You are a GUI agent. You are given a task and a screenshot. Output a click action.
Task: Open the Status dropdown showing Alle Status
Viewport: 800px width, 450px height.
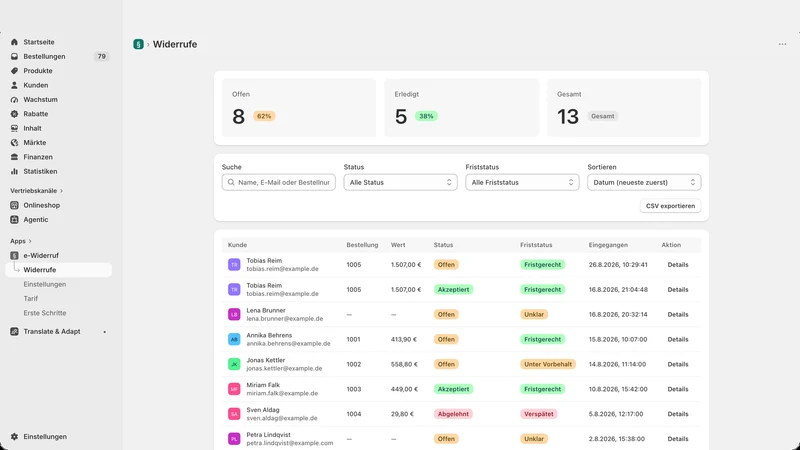click(x=401, y=182)
